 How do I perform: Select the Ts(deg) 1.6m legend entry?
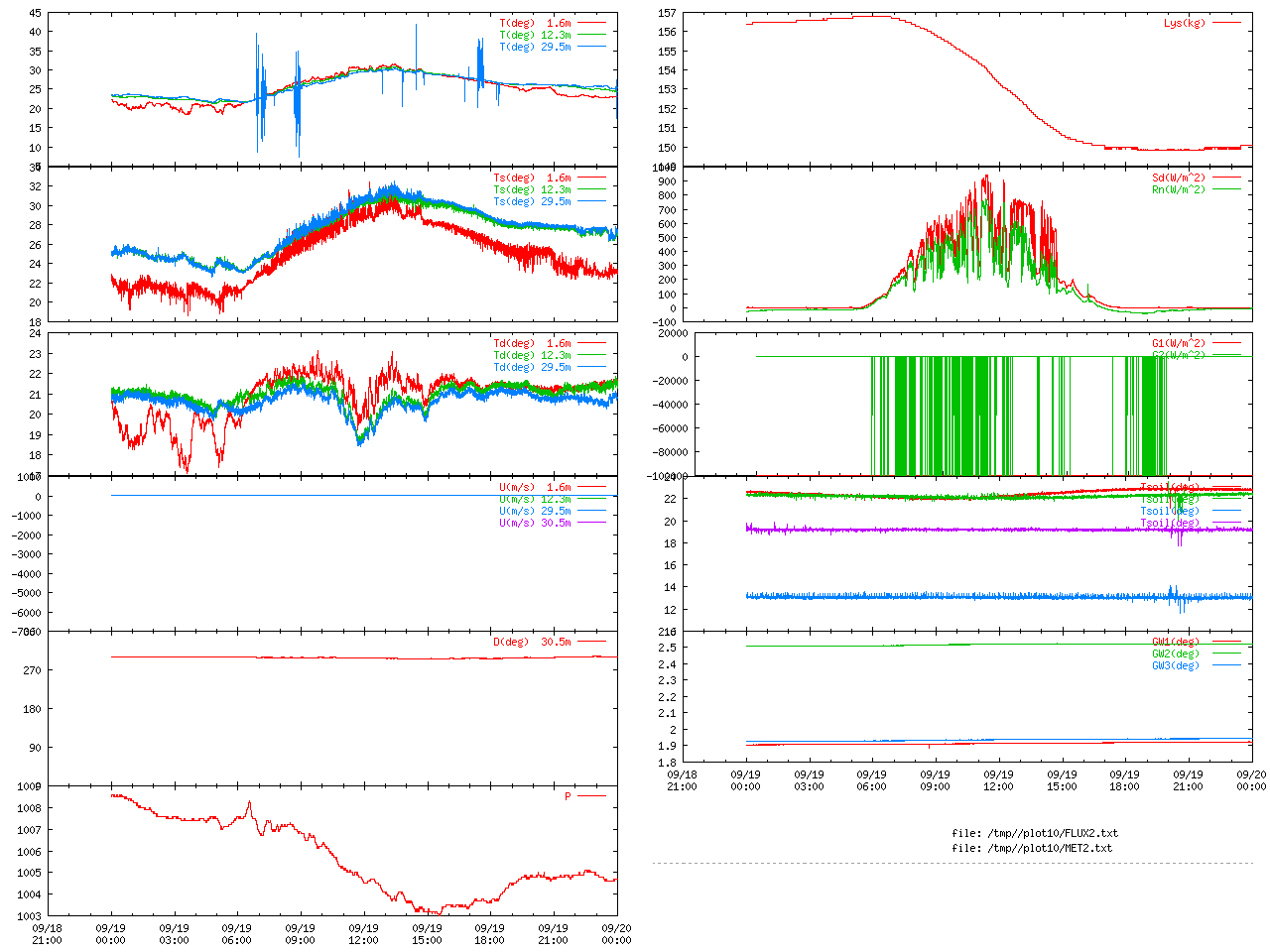532,178
